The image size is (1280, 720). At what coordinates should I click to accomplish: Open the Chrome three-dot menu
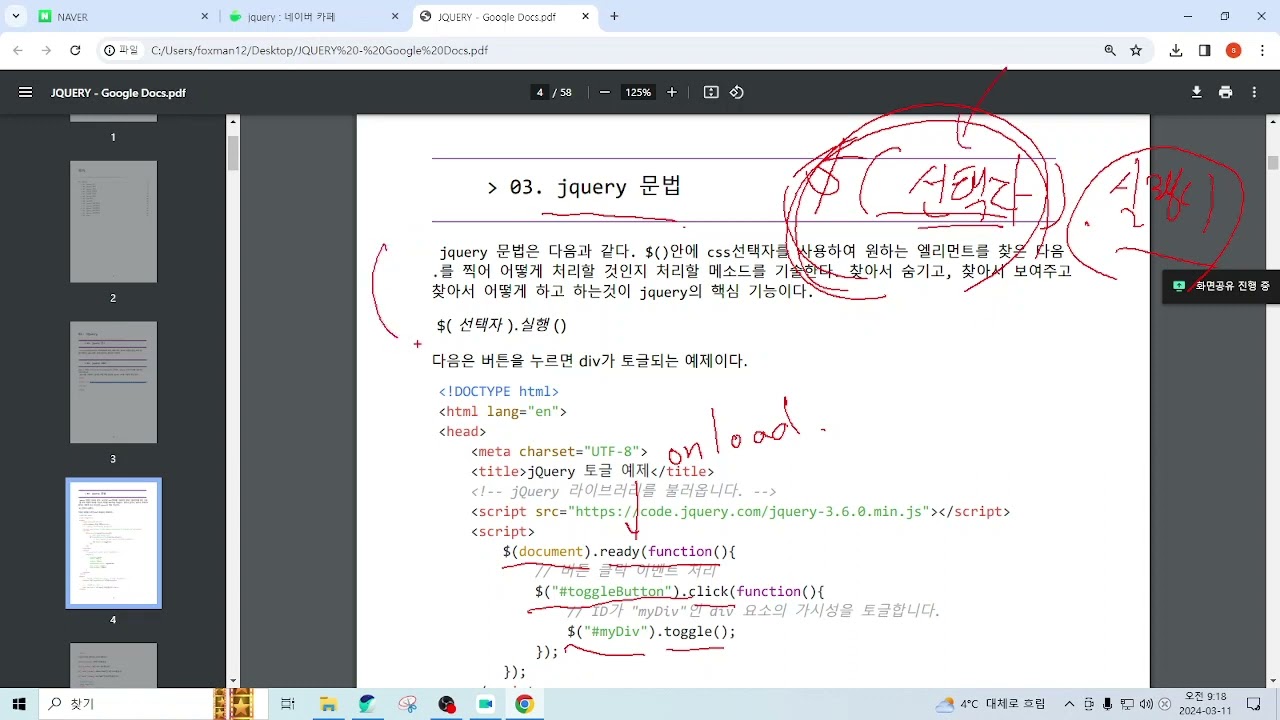(x=1261, y=50)
